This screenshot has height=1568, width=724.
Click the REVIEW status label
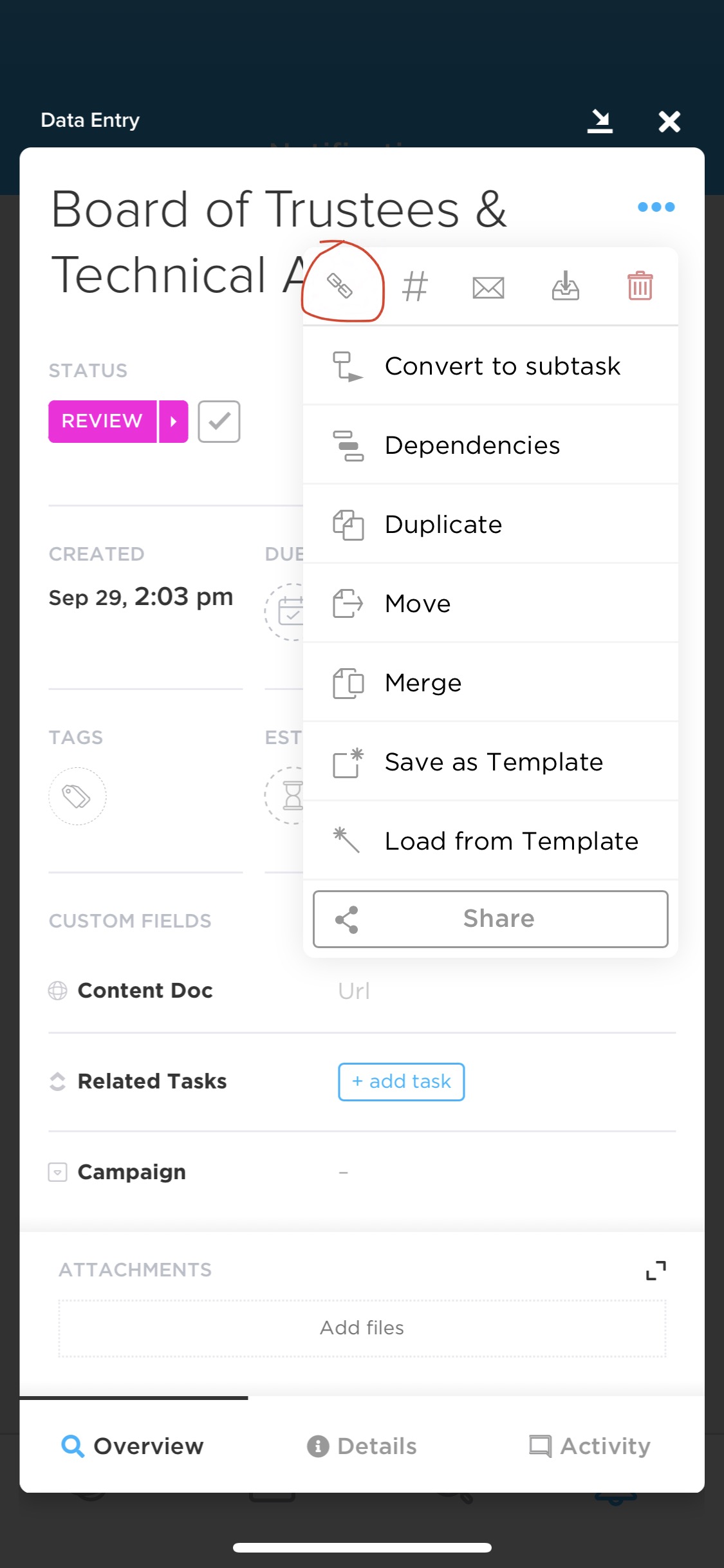point(102,422)
